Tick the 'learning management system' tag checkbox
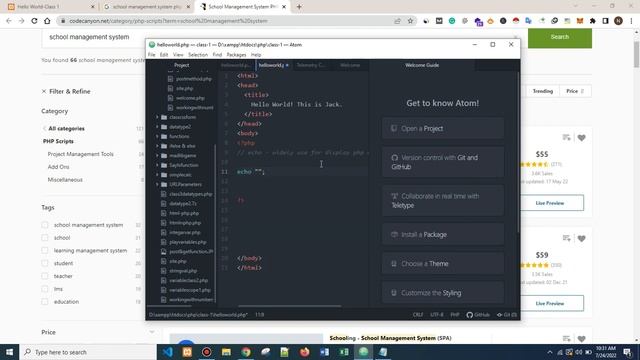 45,251
